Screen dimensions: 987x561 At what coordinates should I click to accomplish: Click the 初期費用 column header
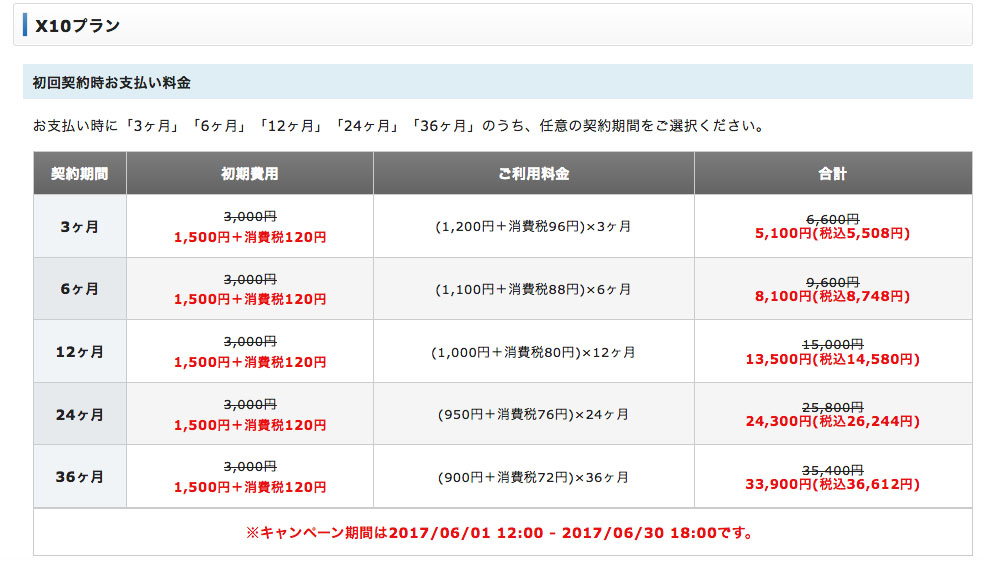pos(250,173)
